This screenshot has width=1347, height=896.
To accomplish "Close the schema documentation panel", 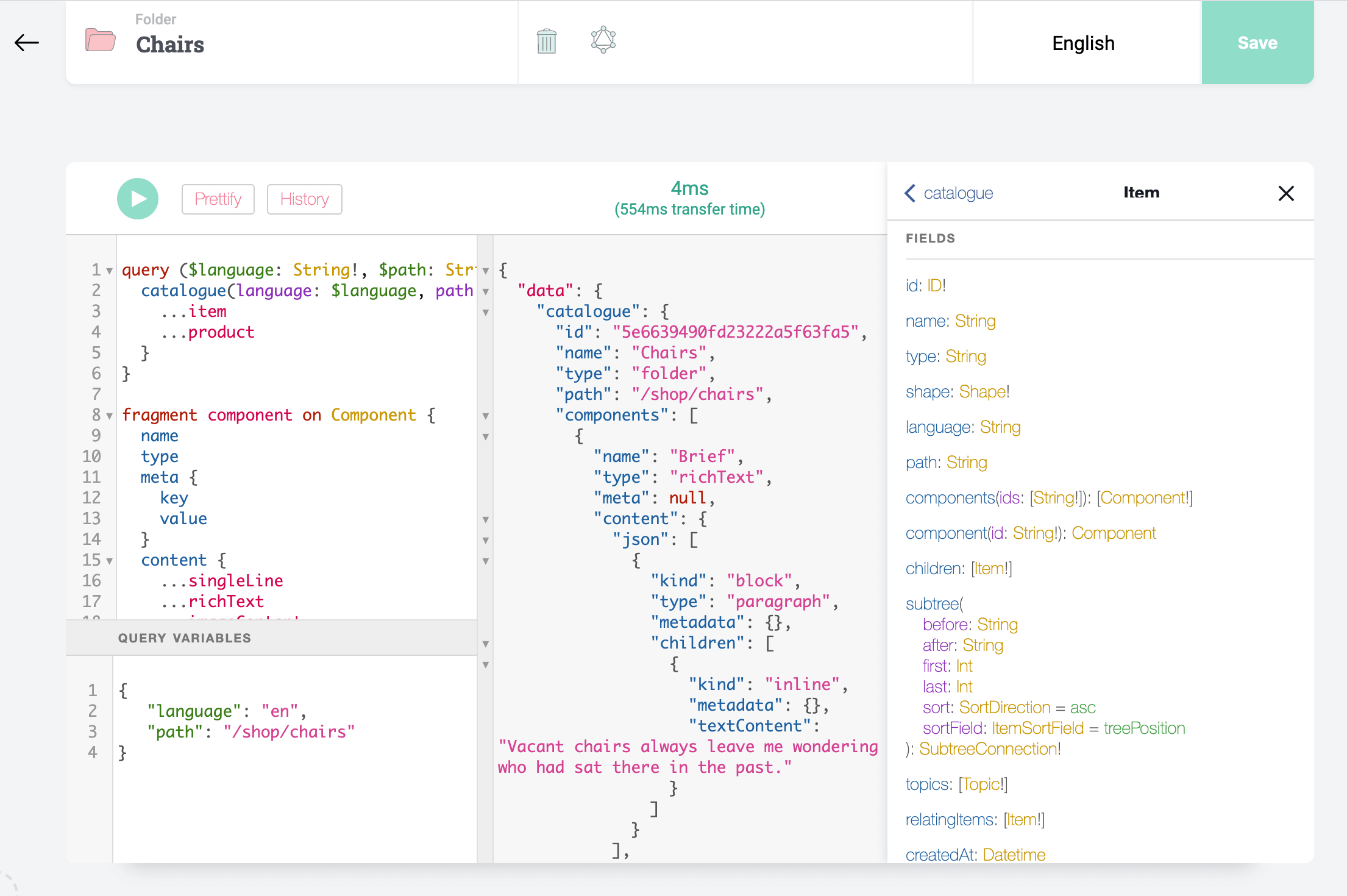I will coord(1286,193).
